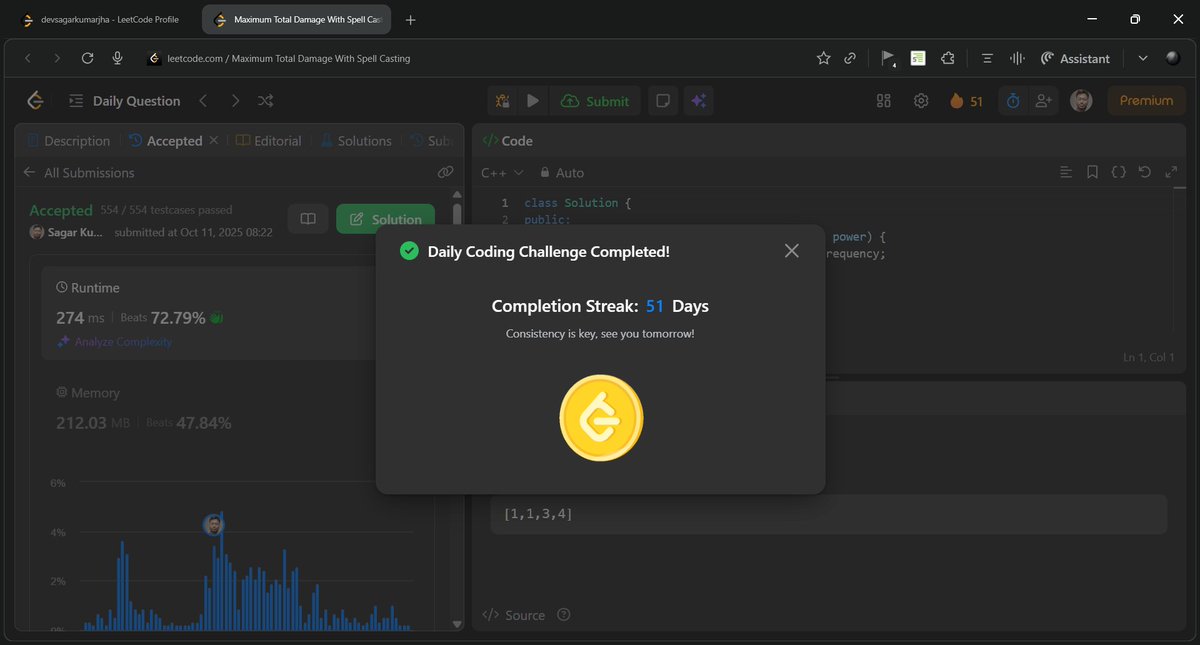Start the timer stopwatch icon
Screen dimensions: 1200x645
pyautogui.click(x=1013, y=101)
